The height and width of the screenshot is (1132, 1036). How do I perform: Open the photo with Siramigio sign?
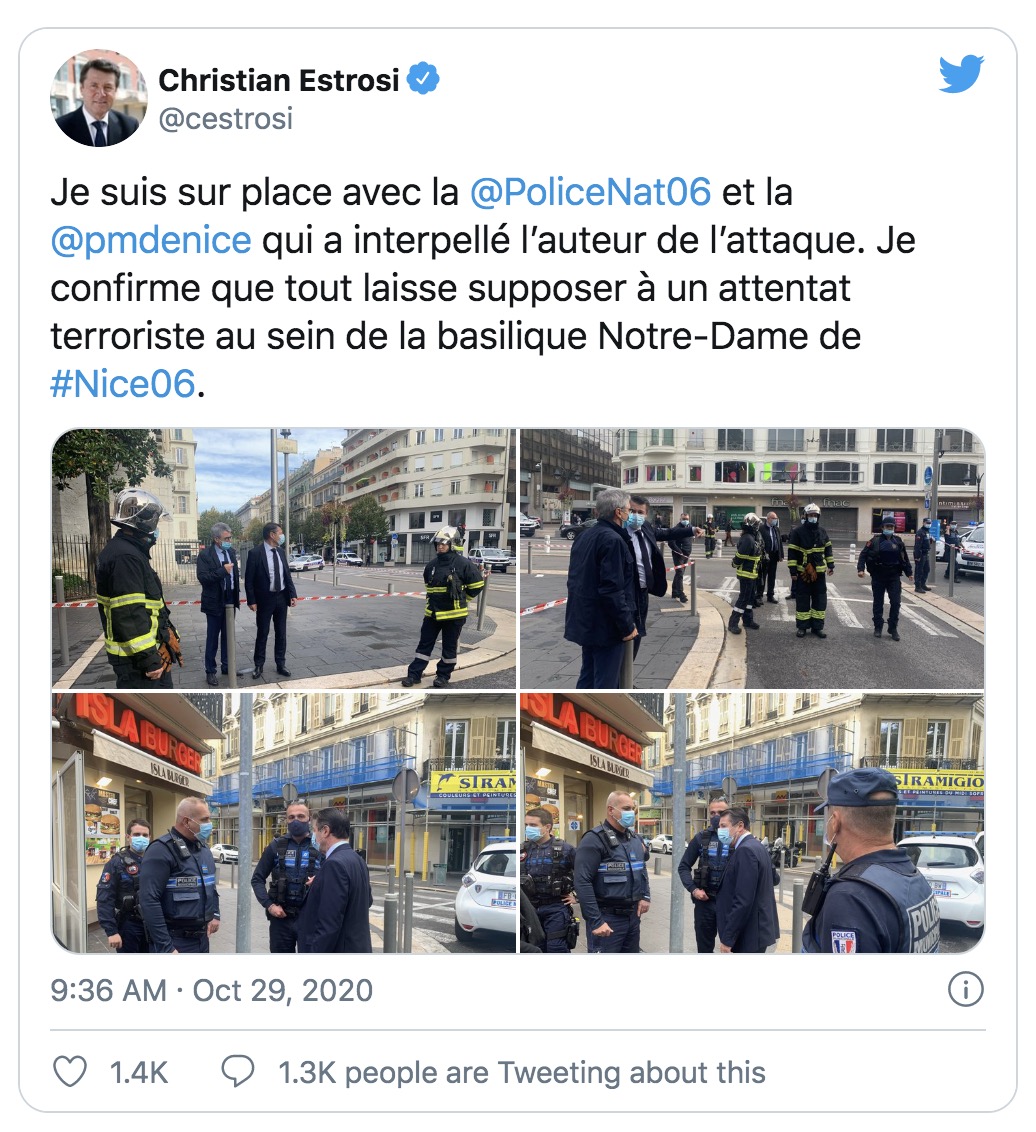(x=752, y=823)
